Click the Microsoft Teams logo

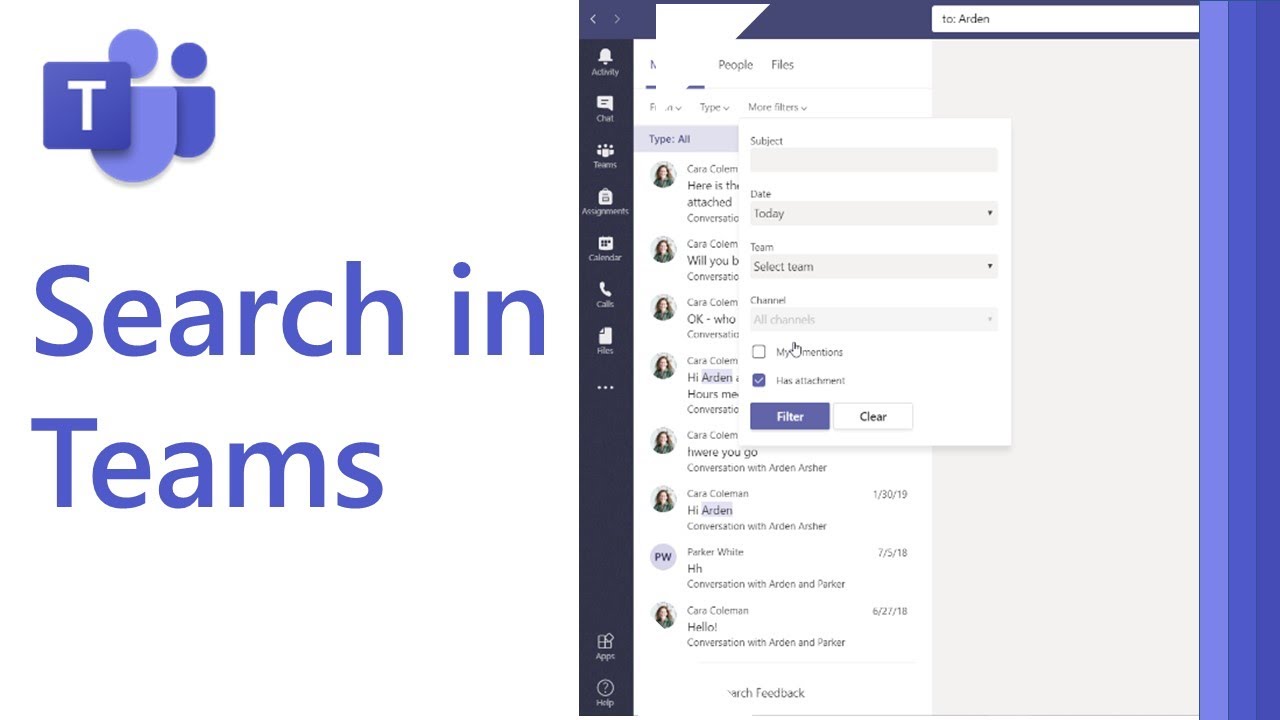(x=129, y=106)
